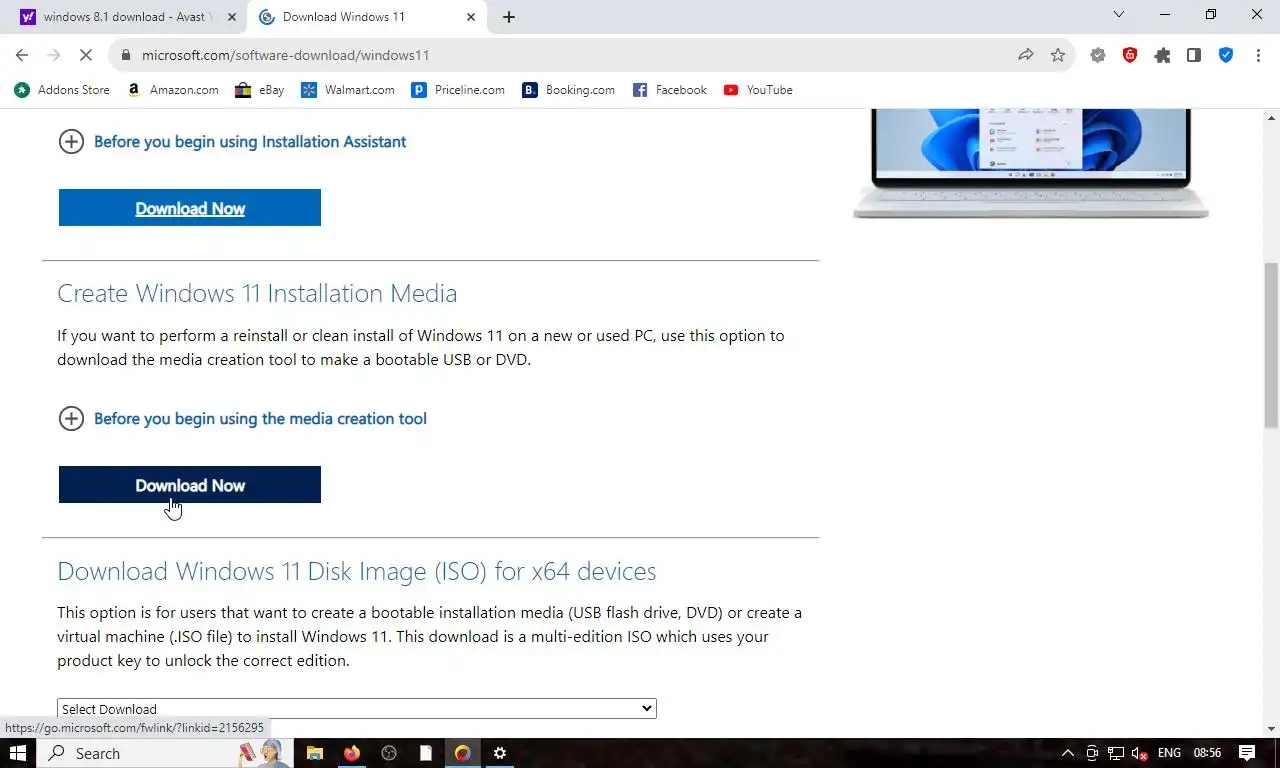Viewport: 1280px width, 768px height.
Task: Bookmark this page with the star
Action: (x=1058, y=55)
